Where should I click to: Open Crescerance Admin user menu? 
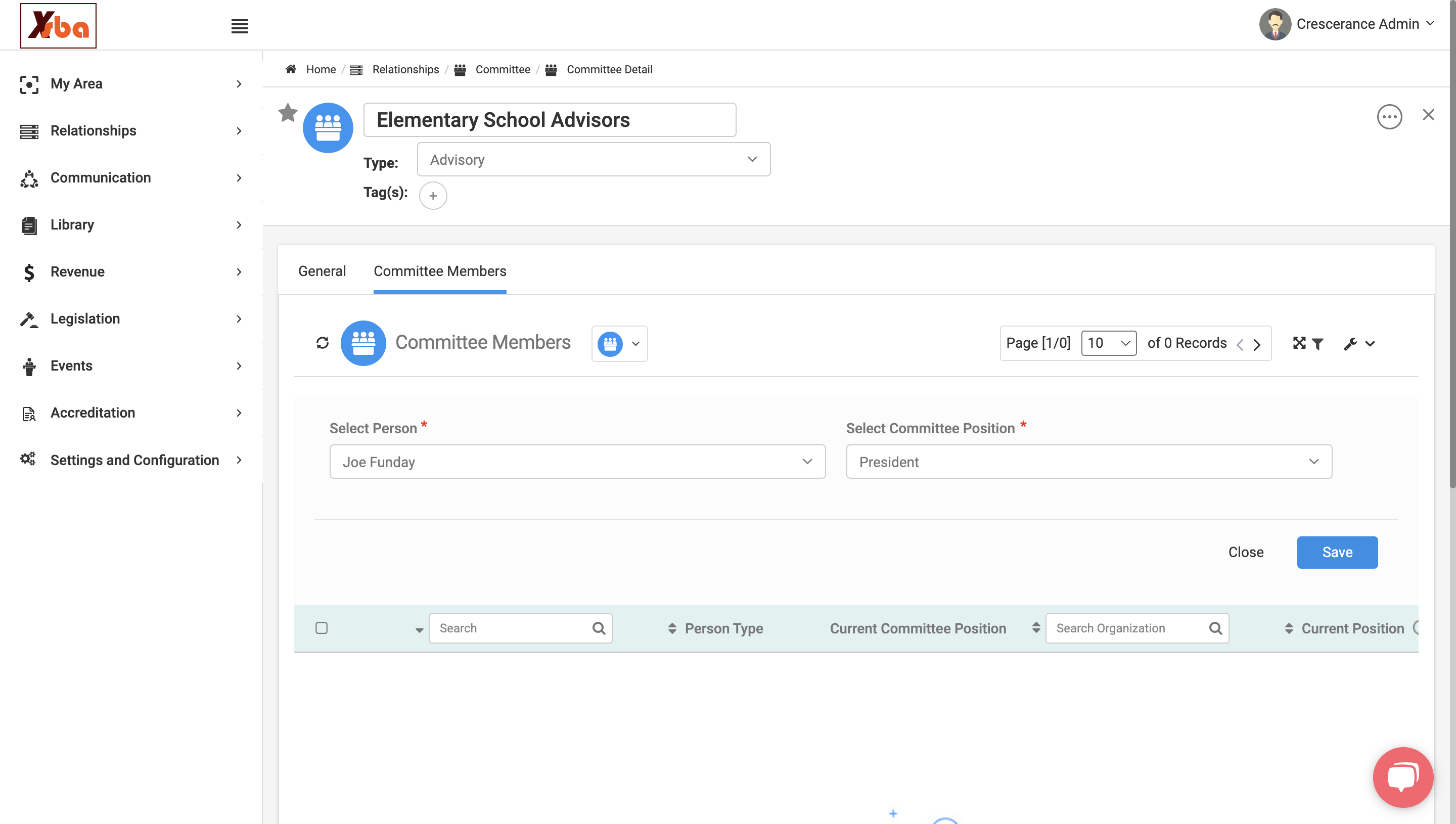tap(1347, 24)
